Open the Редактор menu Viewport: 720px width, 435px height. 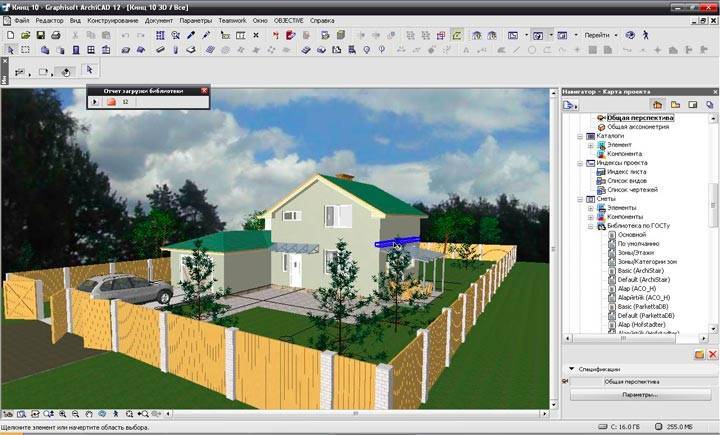50,21
